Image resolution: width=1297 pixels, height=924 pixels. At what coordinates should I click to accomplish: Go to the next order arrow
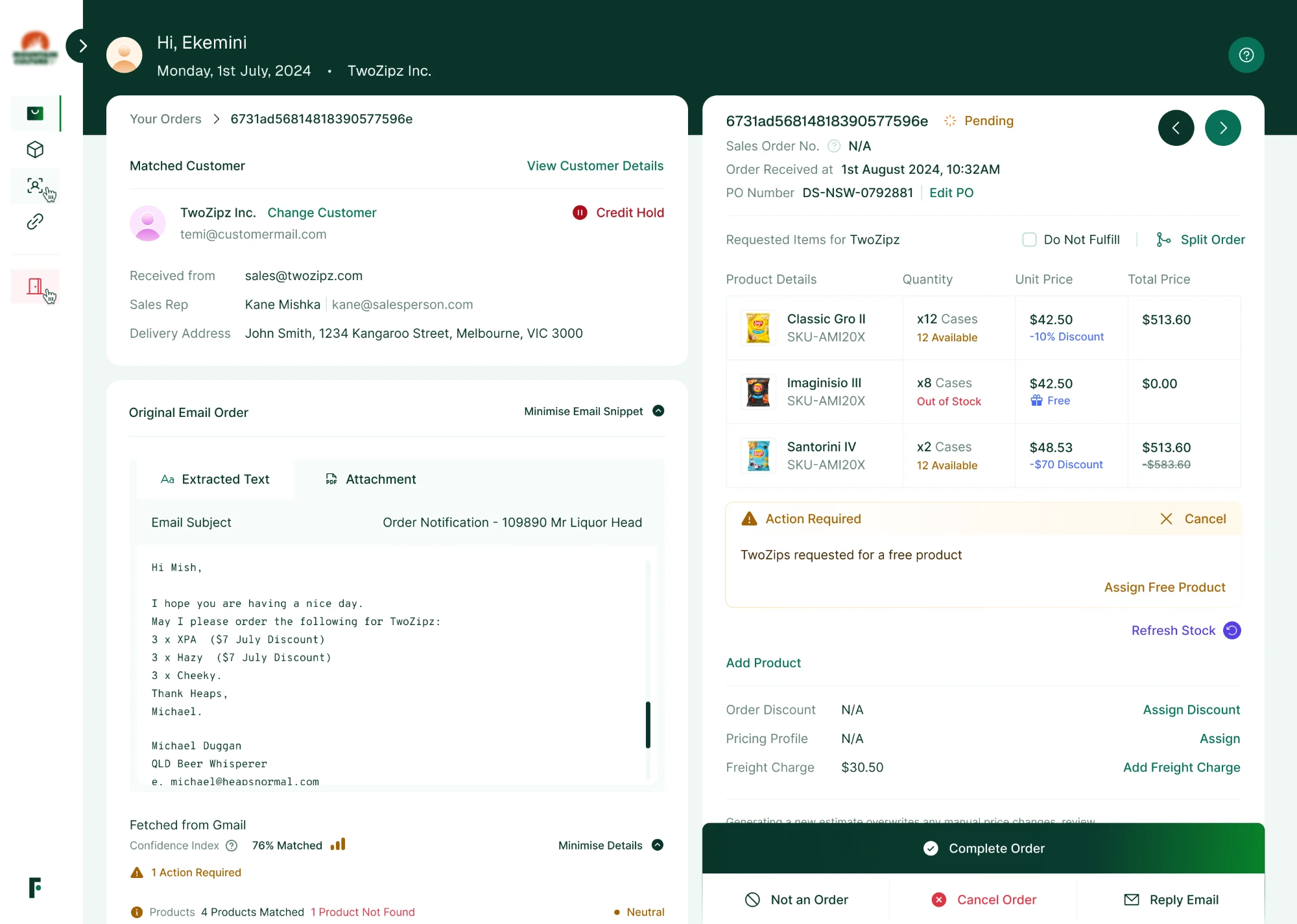[1222, 128]
